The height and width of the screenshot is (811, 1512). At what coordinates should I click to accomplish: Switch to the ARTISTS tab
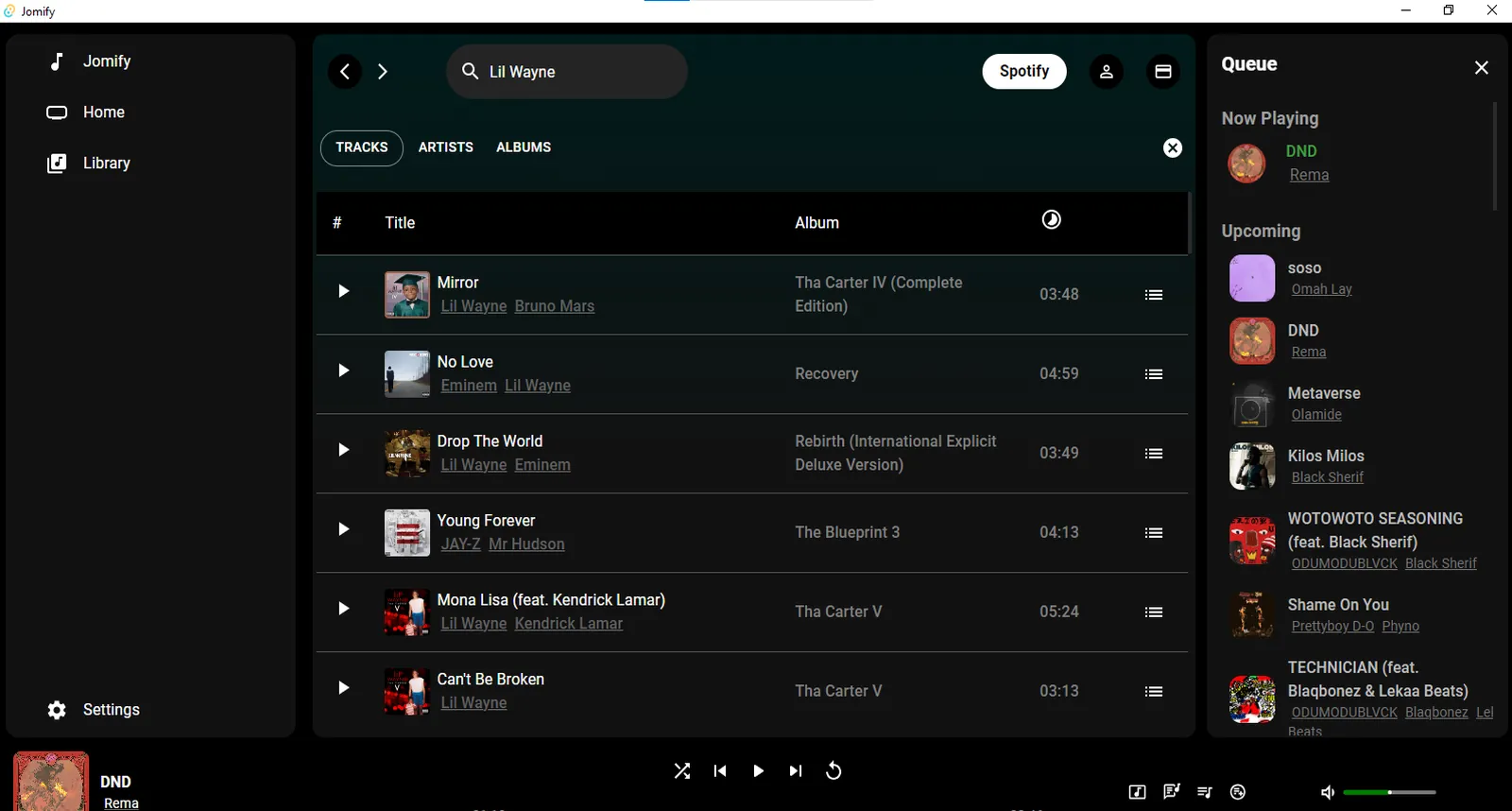tap(446, 147)
